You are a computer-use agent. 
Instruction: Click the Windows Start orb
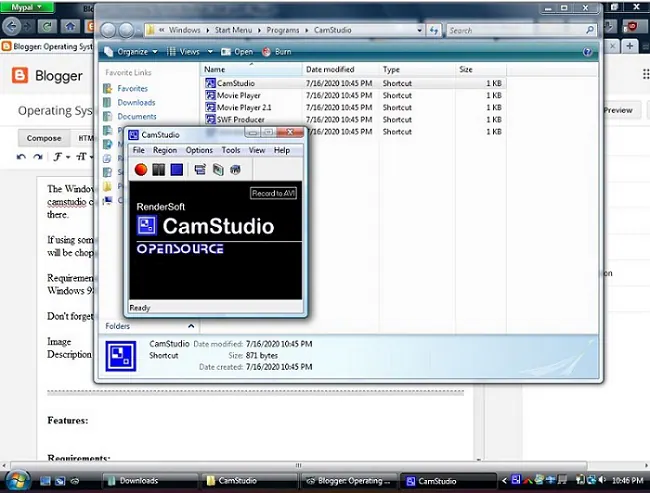[x=18, y=481]
